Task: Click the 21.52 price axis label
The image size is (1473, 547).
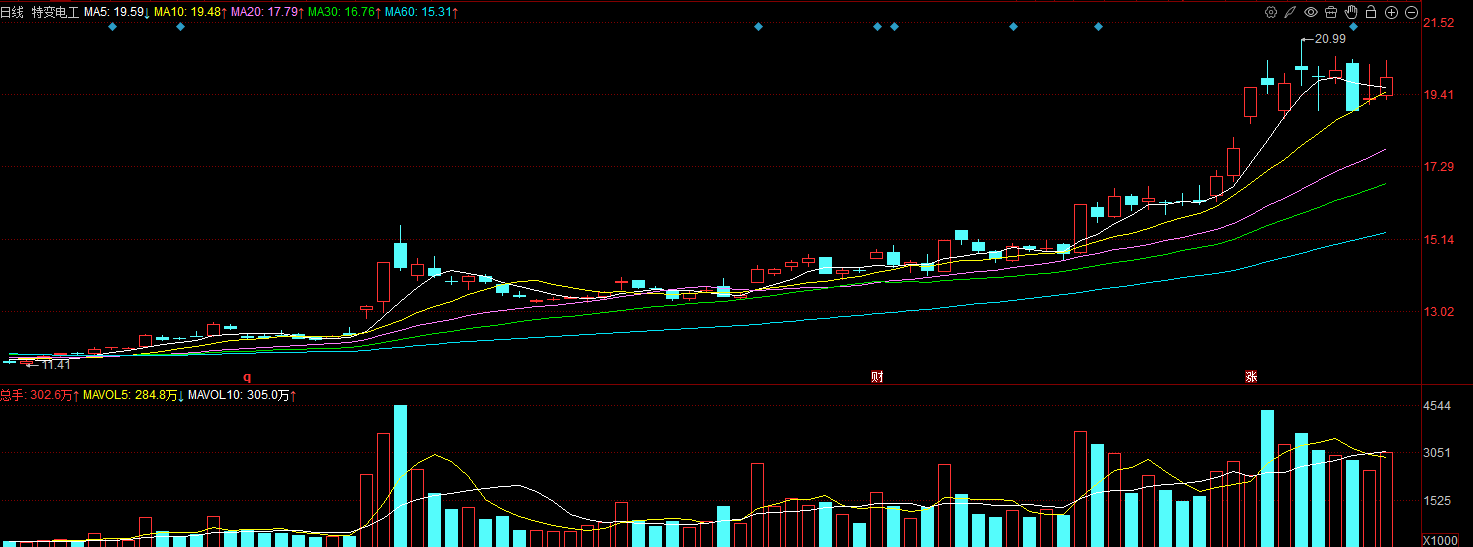Action: click(1439, 23)
